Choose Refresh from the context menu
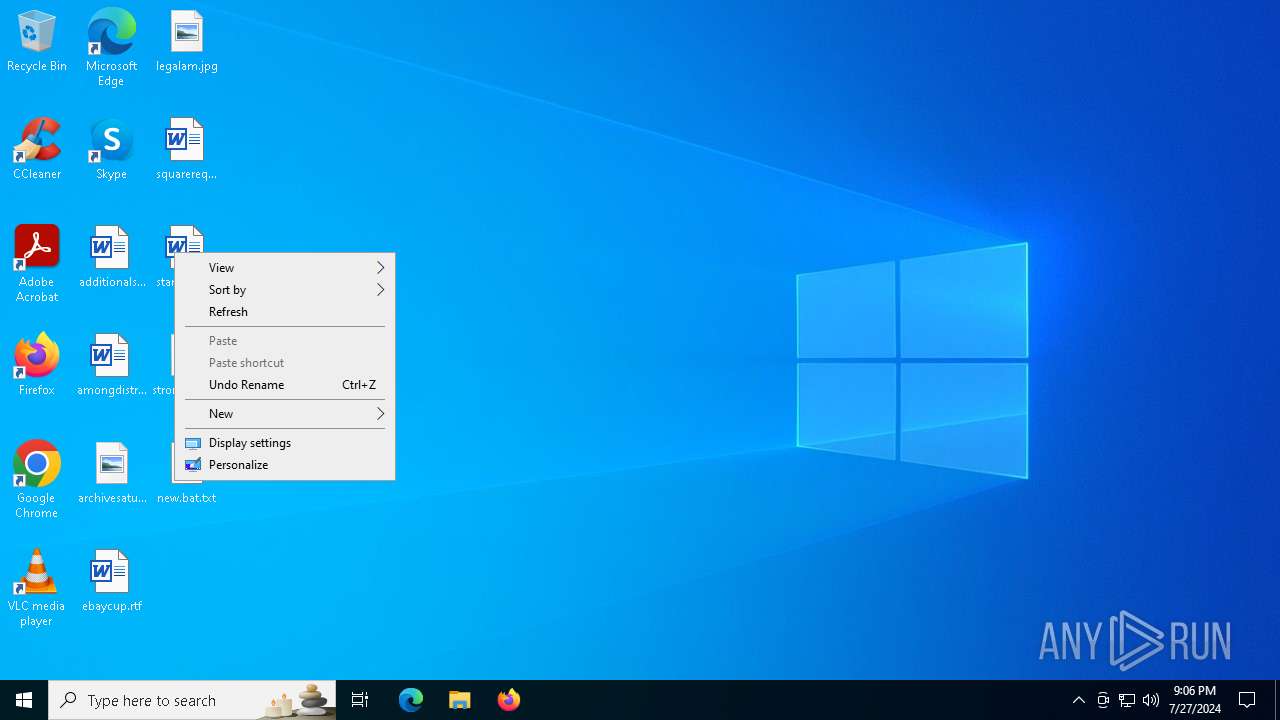1280x720 pixels. pyautogui.click(x=285, y=312)
